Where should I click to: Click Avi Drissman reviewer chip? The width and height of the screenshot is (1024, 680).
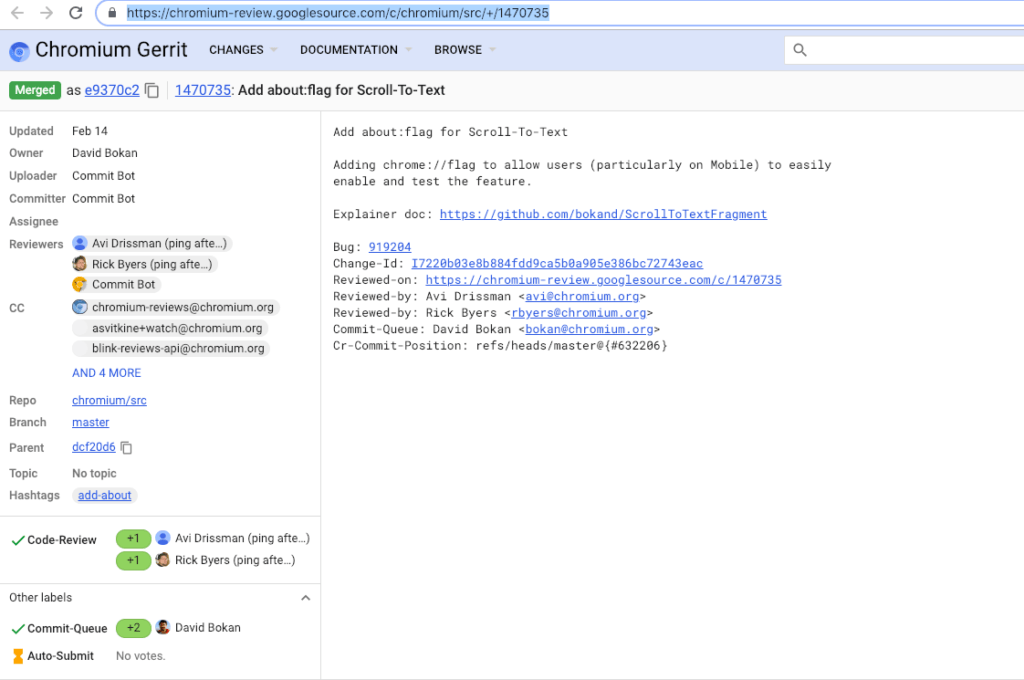point(152,244)
